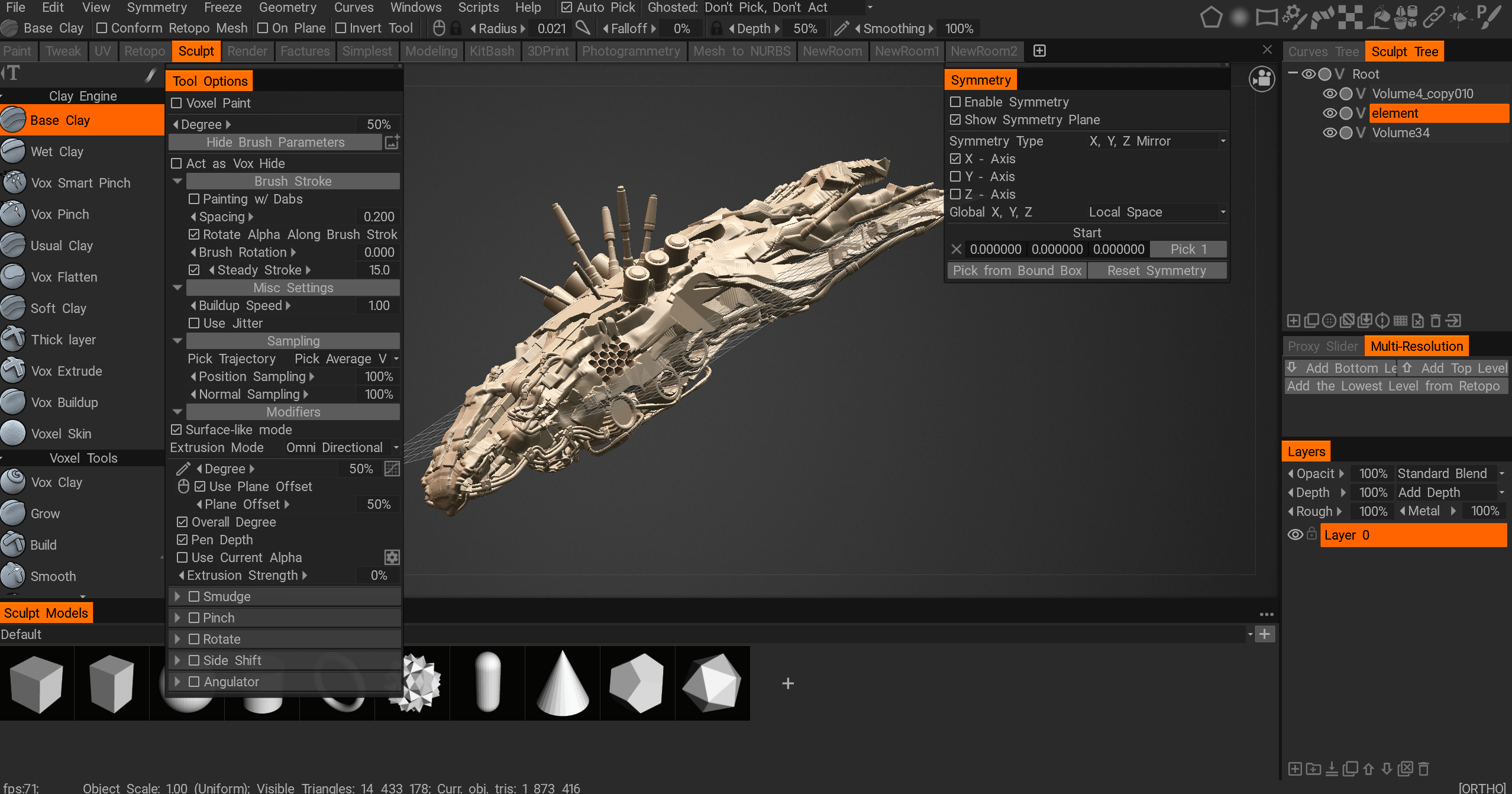
Task: Open the brush settings gears icon
Action: (1294, 17)
